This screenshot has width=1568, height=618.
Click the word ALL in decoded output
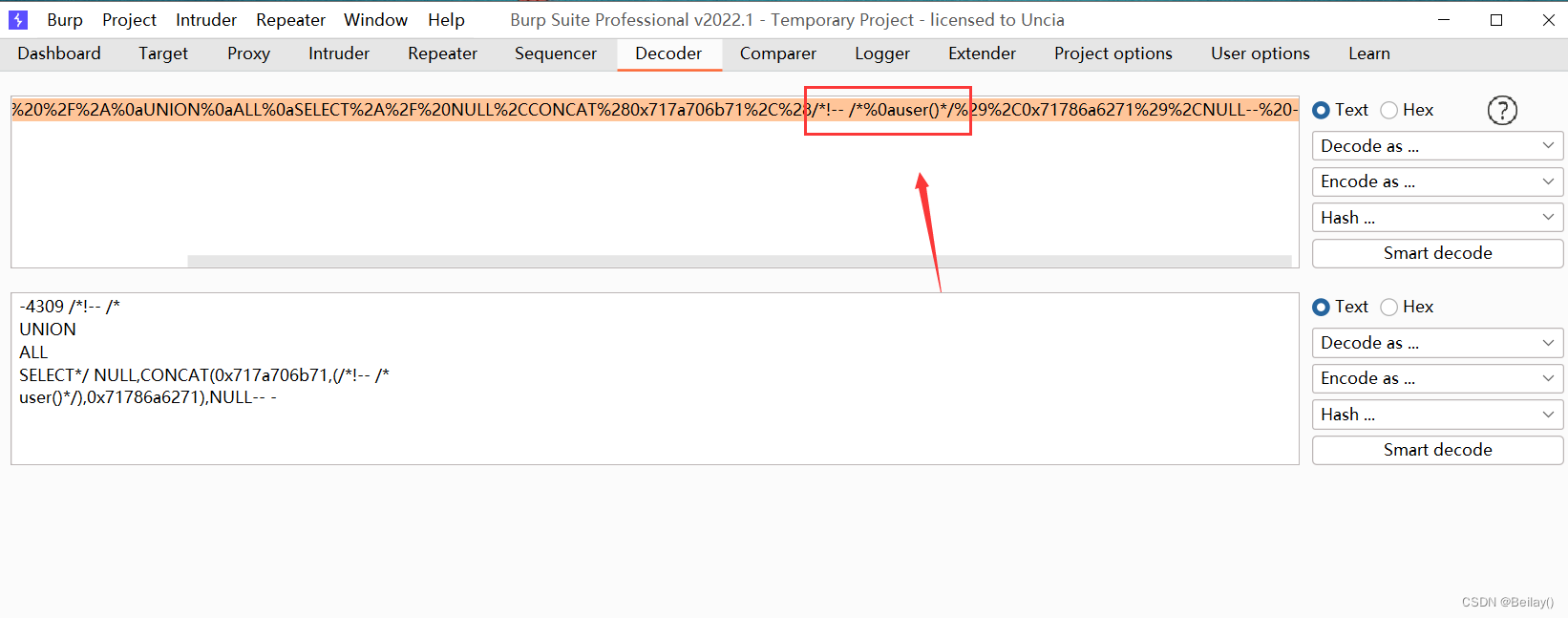pos(33,352)
